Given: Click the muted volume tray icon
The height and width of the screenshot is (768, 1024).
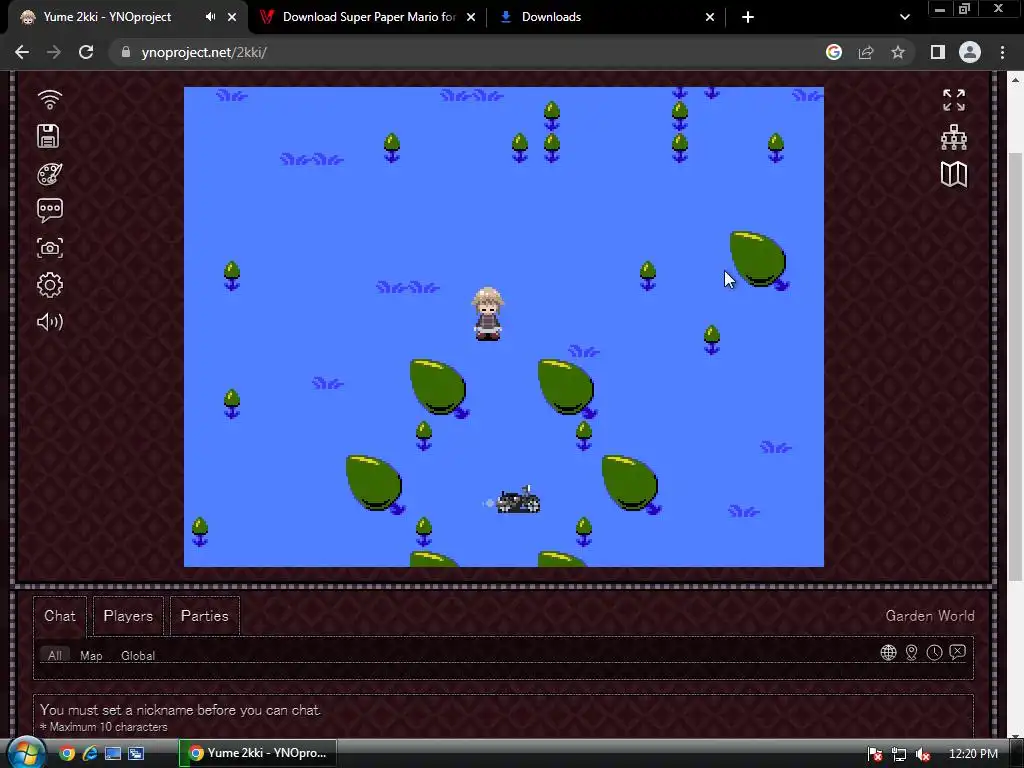Looking at the screenshot, I should [923, 754].
